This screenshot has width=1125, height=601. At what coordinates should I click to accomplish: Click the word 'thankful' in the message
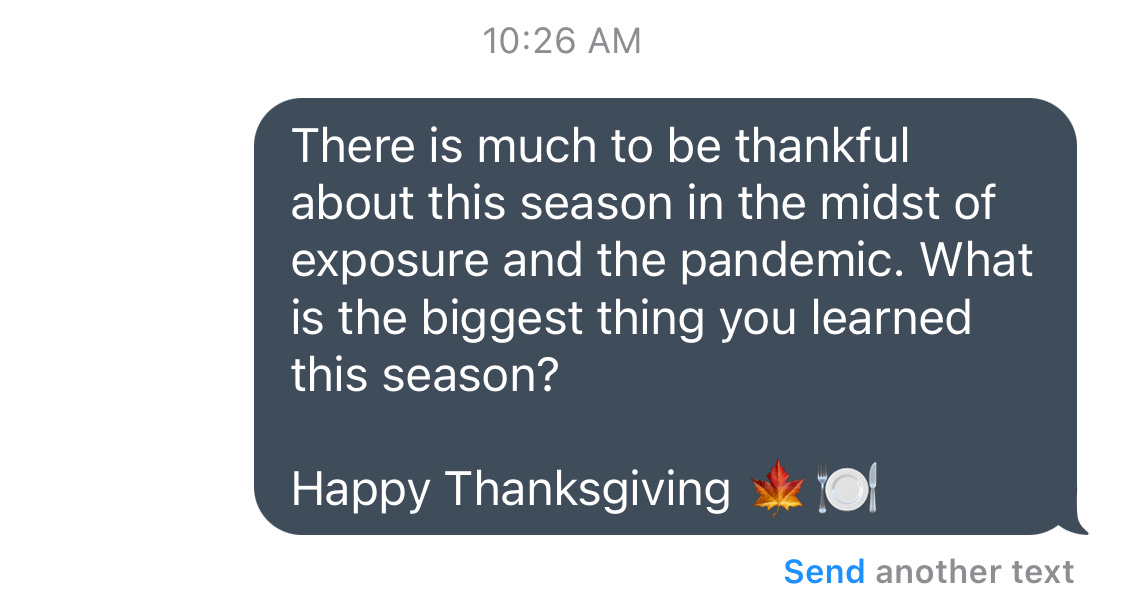822,146
